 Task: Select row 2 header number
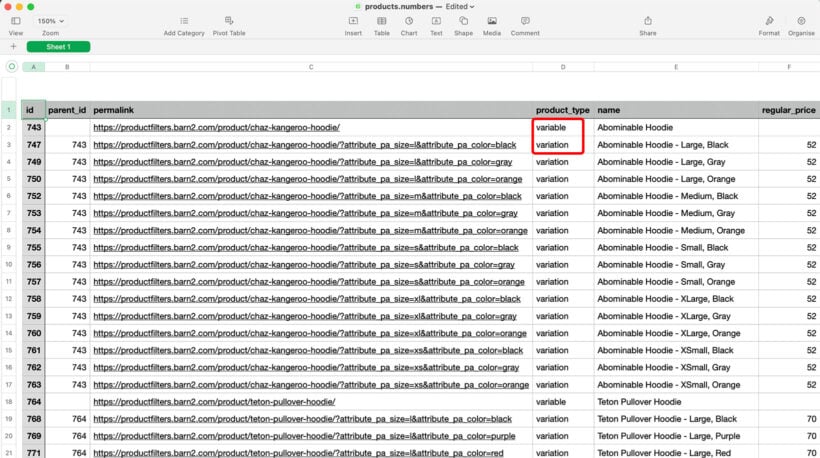click(9, 128)
